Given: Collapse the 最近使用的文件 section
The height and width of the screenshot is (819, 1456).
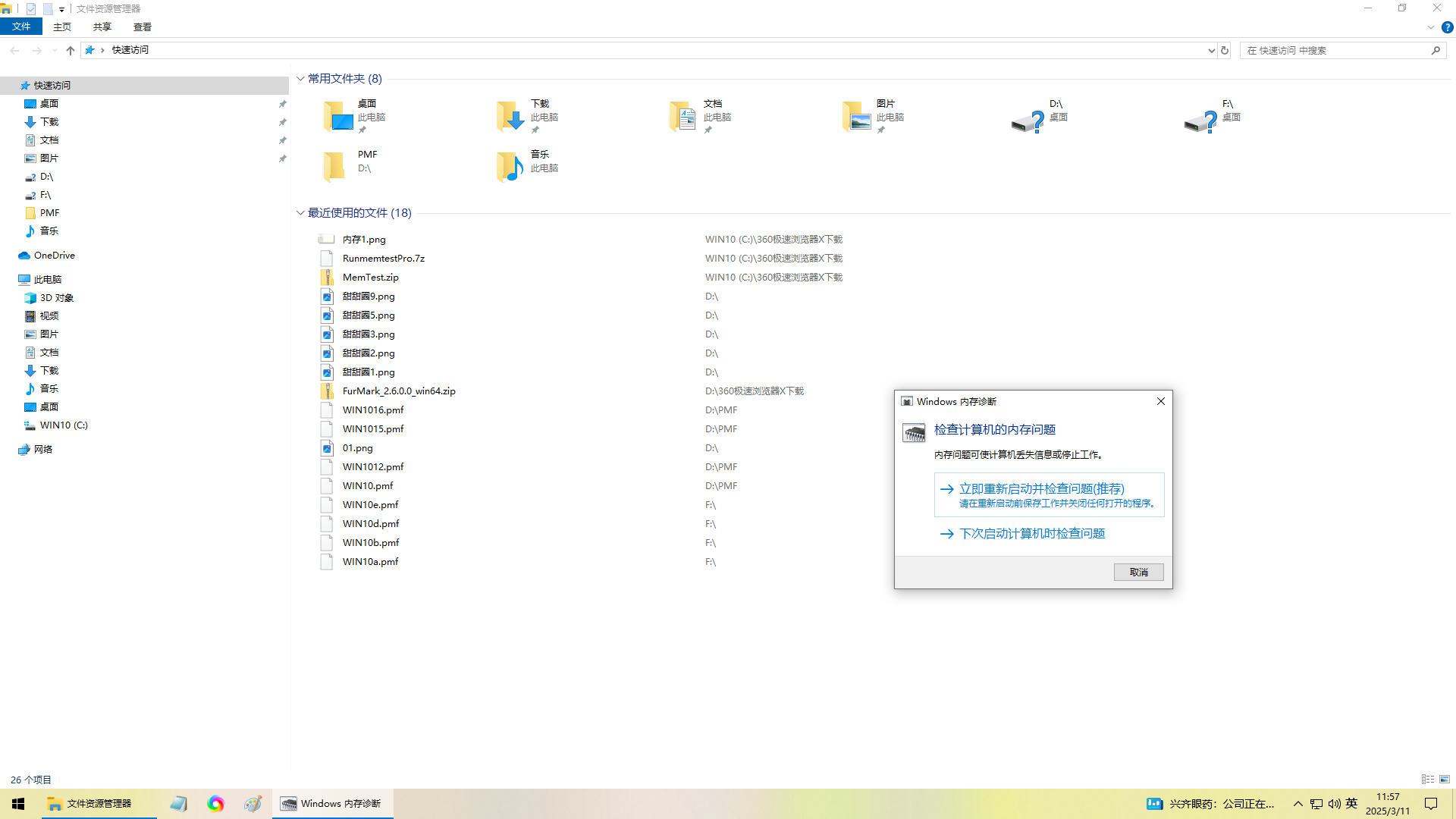Looking at the screenshot, I should tap(300, 212).
